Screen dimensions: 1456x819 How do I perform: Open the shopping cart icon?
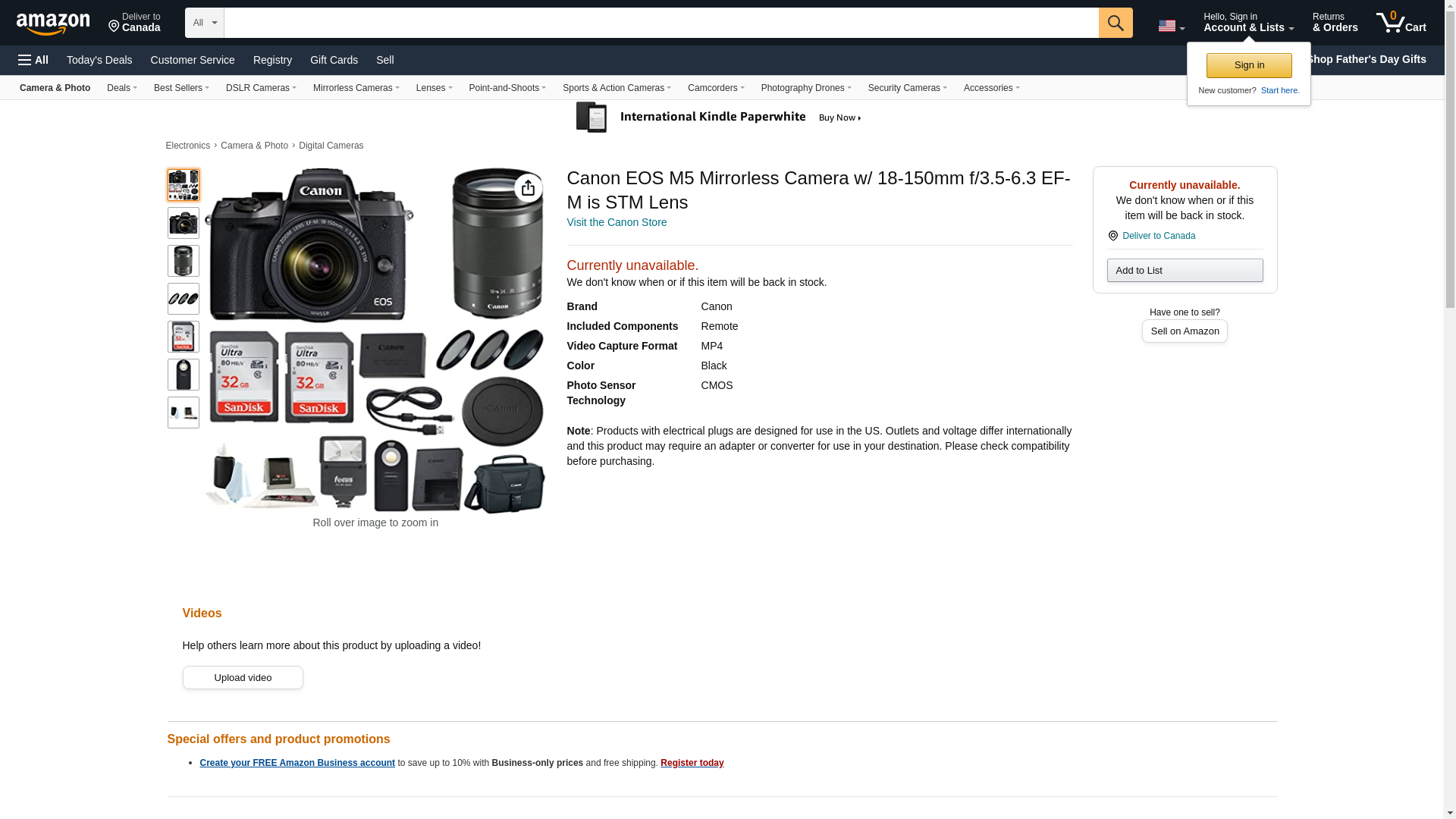[x=1401, y=23]
